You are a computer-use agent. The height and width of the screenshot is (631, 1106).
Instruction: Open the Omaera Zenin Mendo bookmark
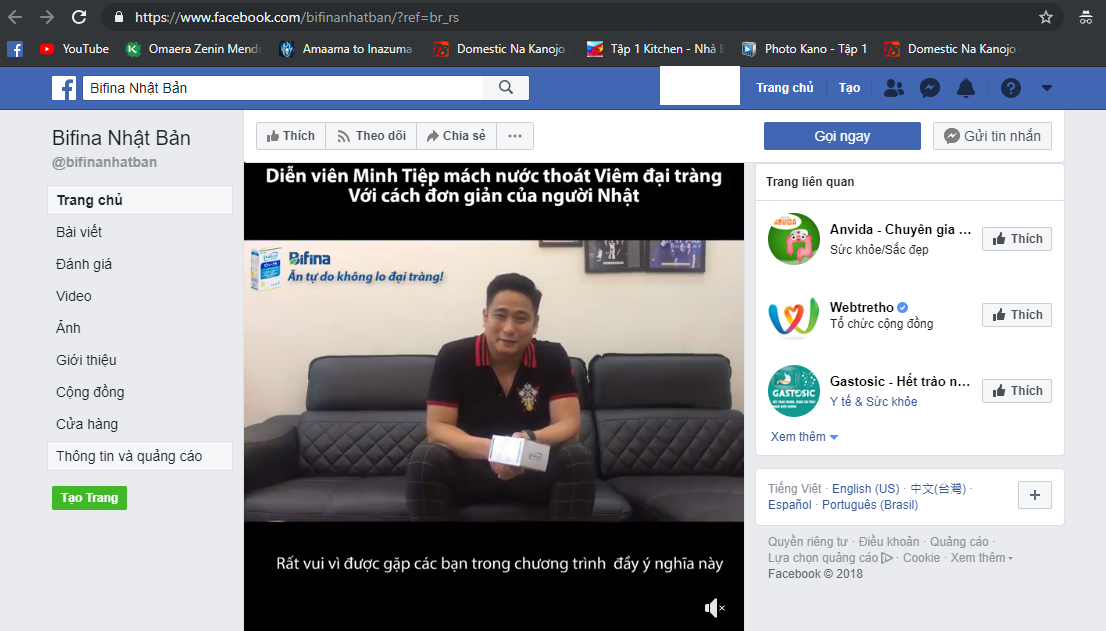[193, 49]
